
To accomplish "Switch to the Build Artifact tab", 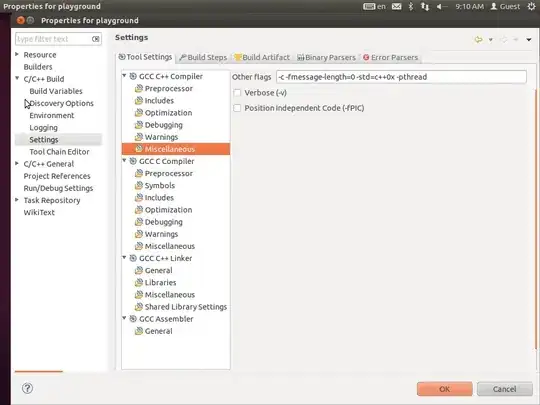I will point(262,58).
